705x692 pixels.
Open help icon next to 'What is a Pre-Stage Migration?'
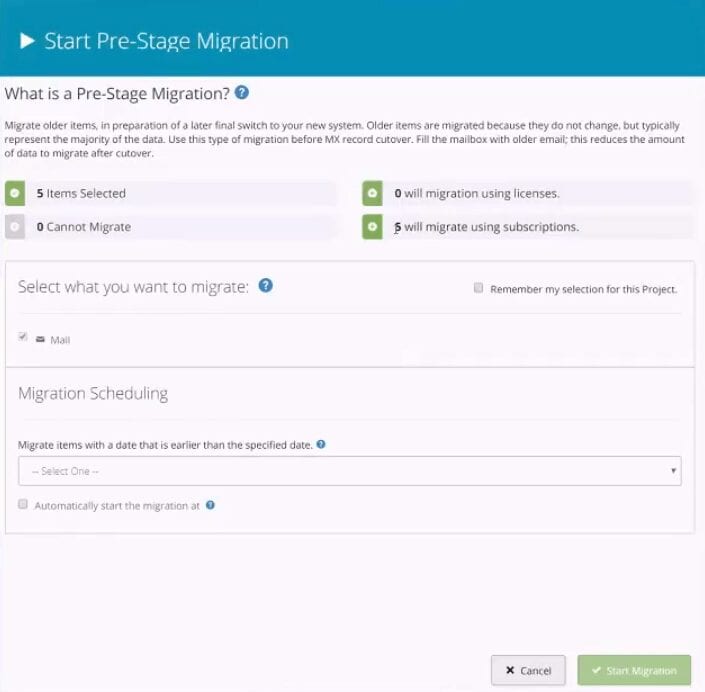pos(242,93)
